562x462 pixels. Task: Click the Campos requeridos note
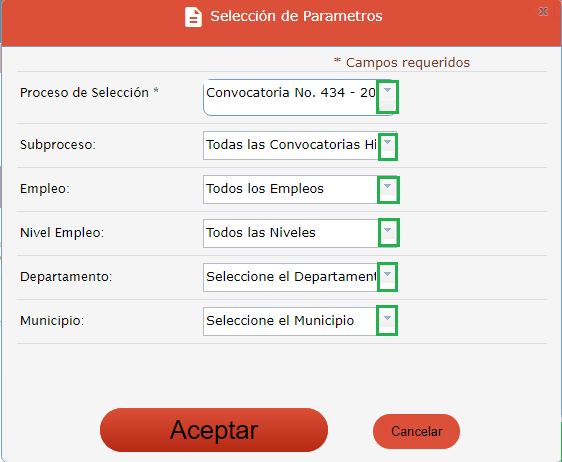(x=402, y=63)
